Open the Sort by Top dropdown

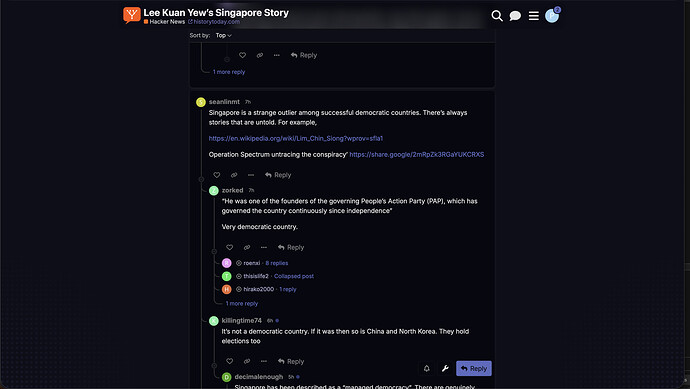224,35
